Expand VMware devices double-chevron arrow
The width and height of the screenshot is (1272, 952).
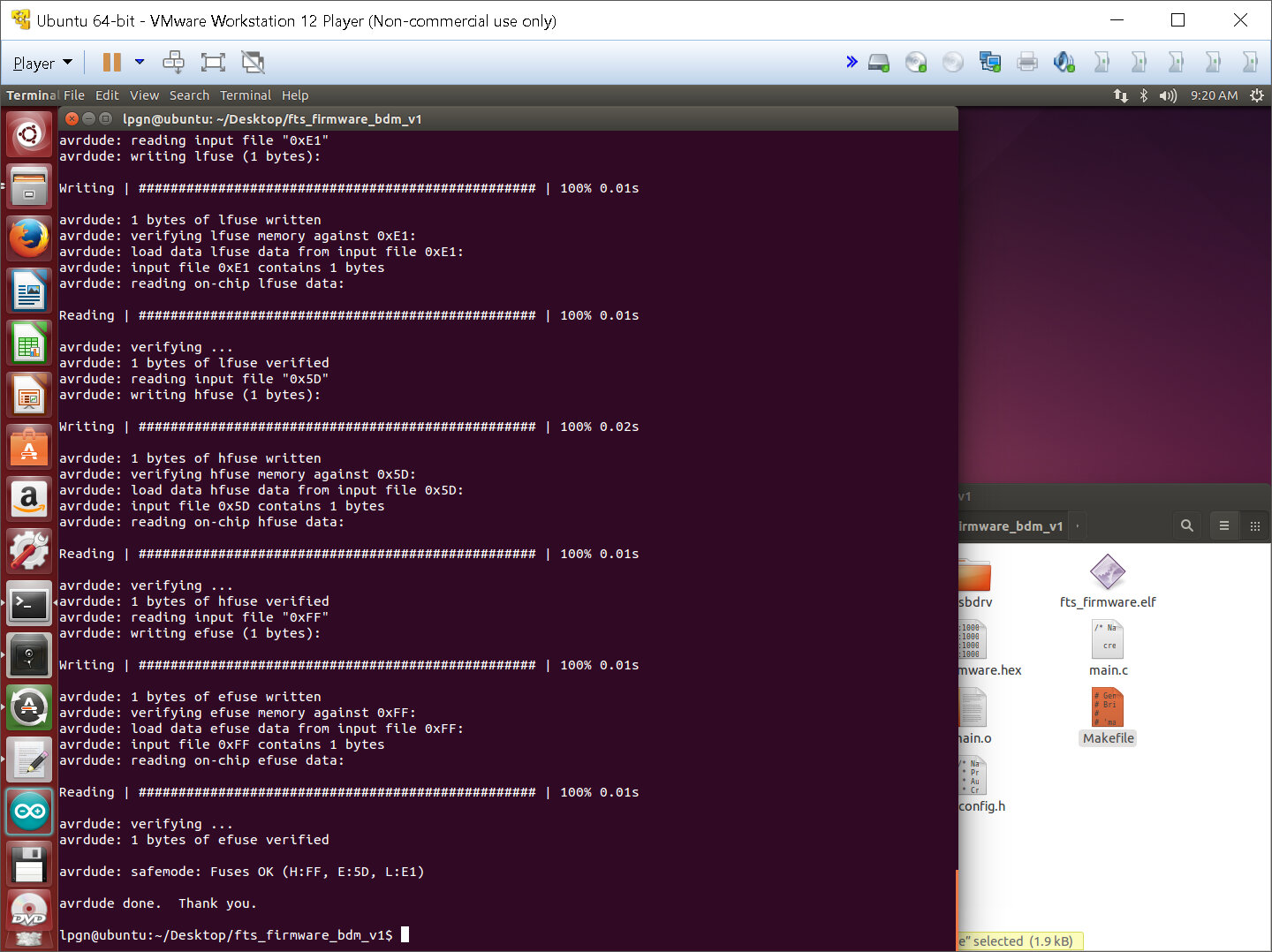coord(852,62)
